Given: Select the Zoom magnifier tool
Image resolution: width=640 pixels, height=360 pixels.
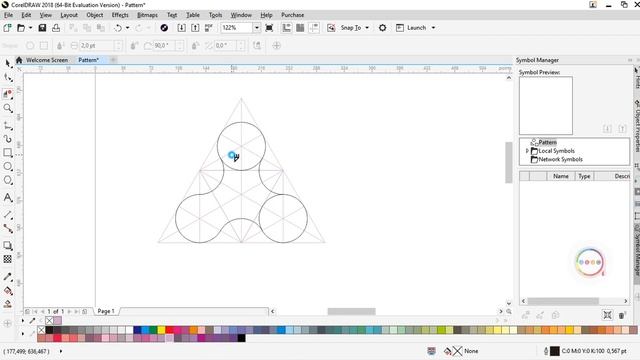Looking at the screenshot, I should 7,108.
